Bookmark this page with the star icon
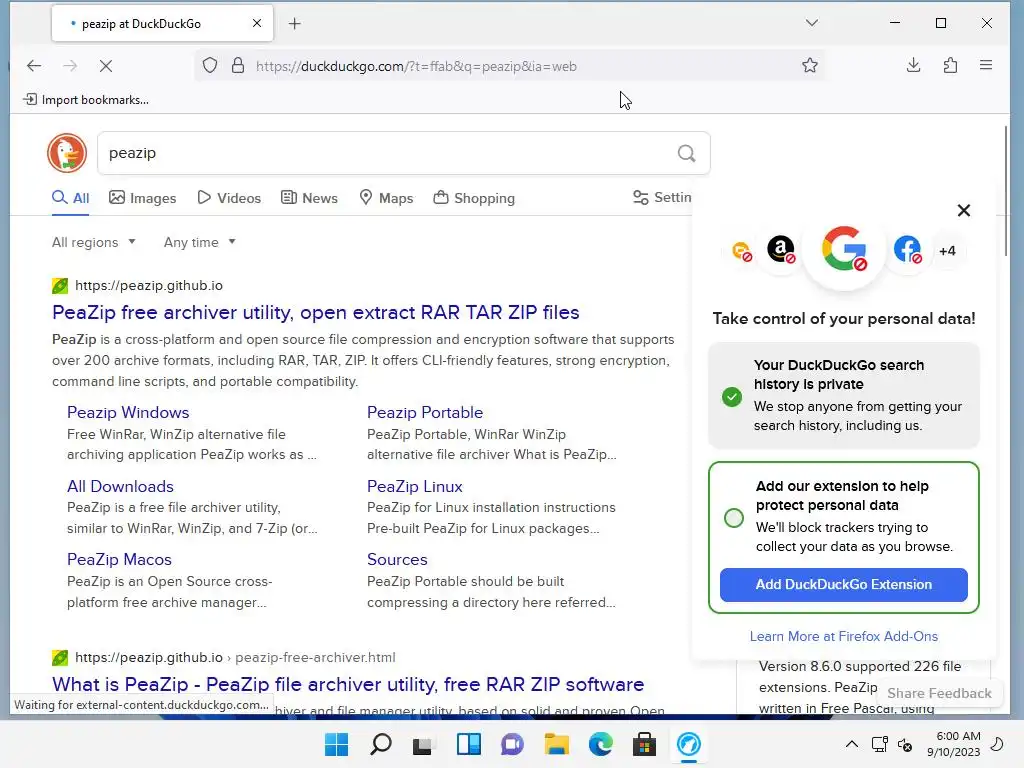1024x768 pixels. tap(810, 65)
